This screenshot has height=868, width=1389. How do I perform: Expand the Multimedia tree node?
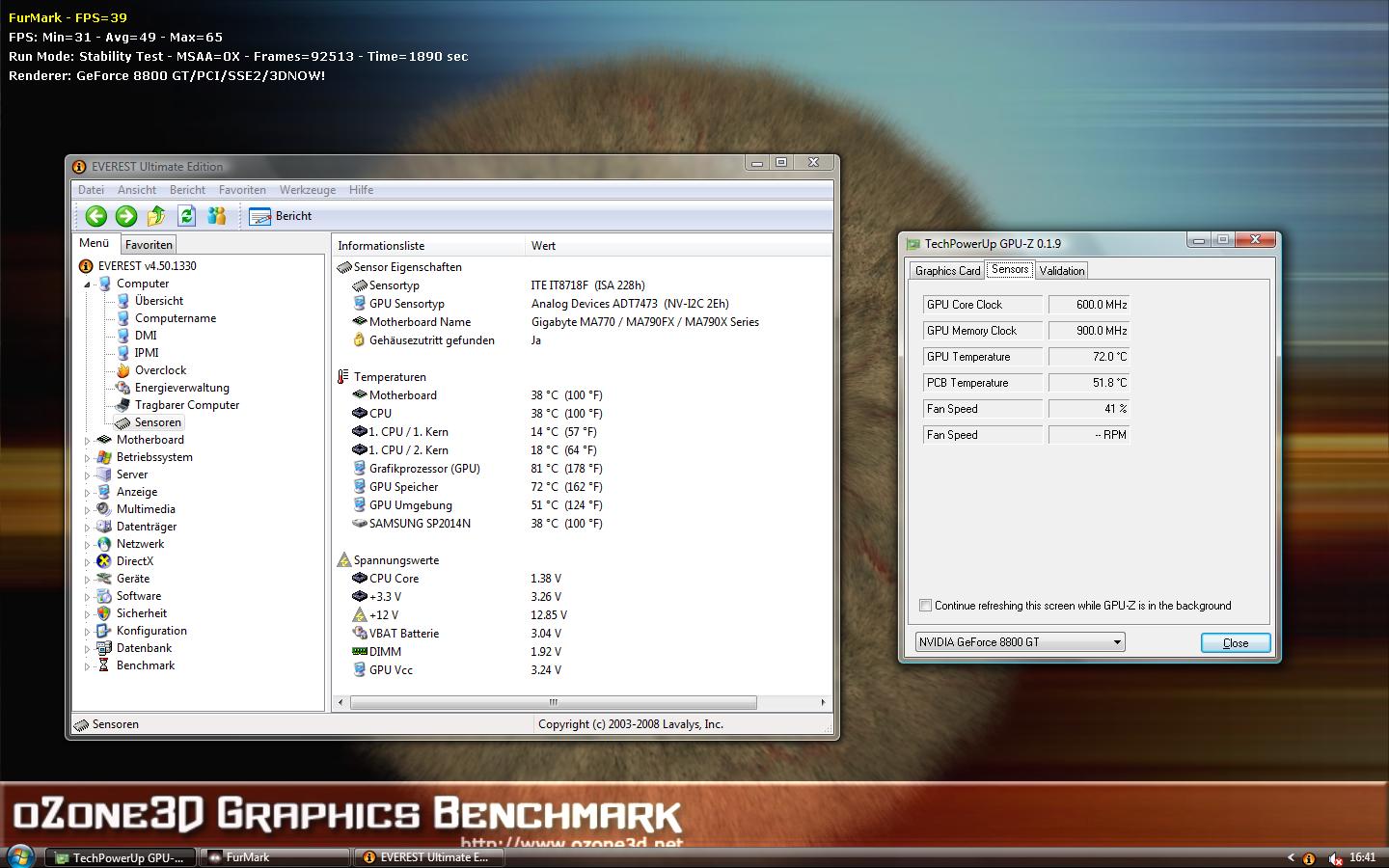87,510
